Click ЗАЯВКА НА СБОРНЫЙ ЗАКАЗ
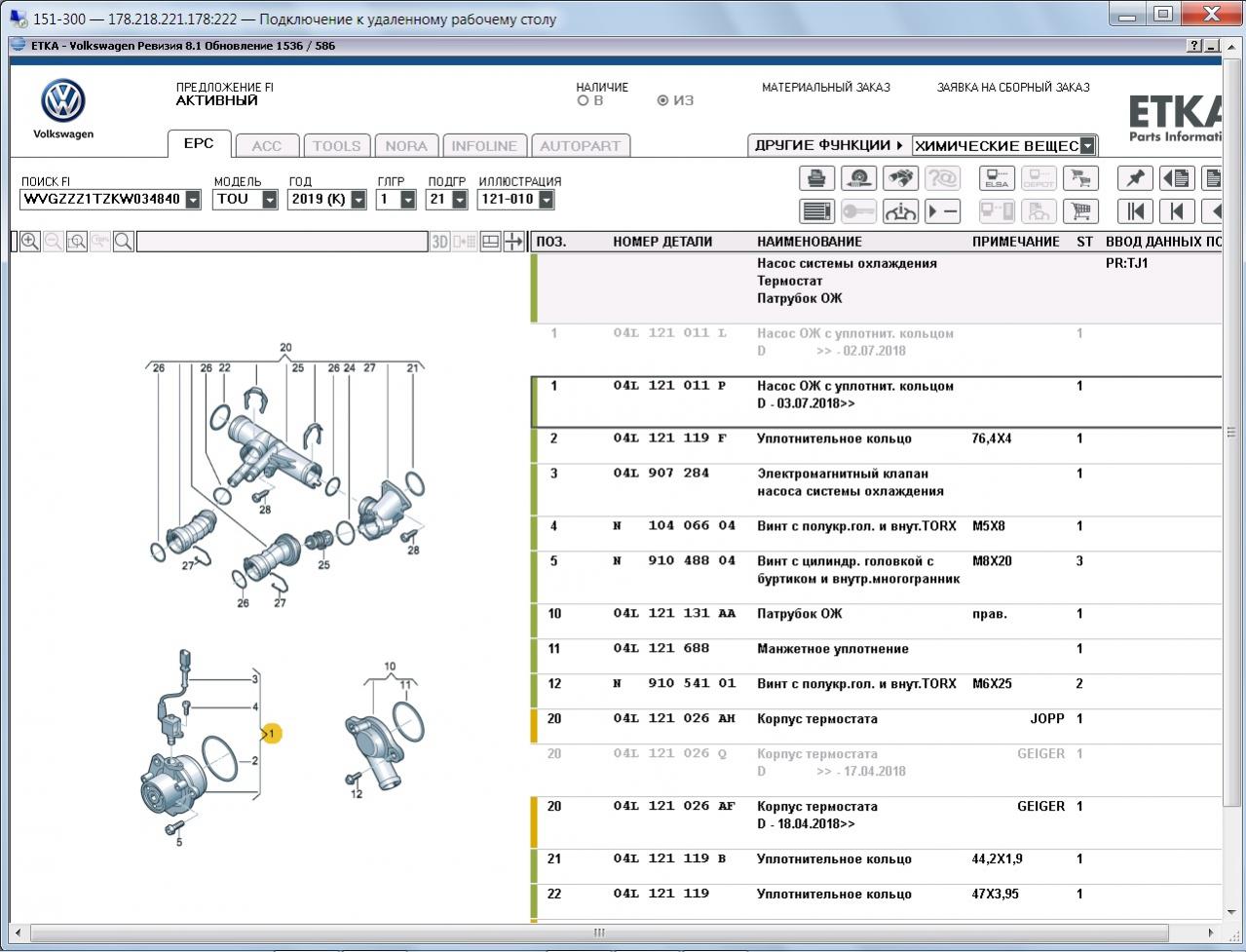 coord(1013,88)
